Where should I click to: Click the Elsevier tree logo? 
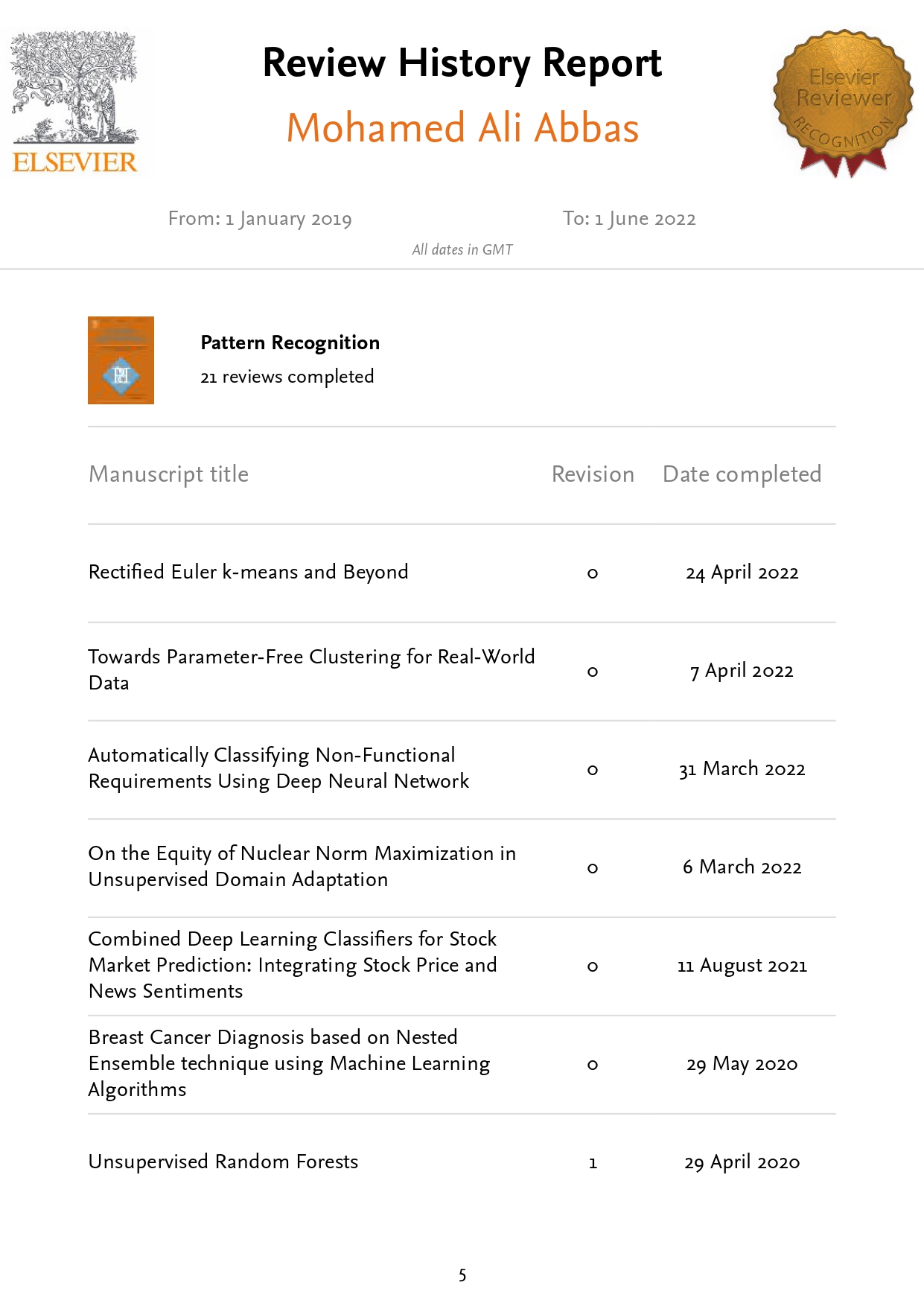click(x=74, y=102)
